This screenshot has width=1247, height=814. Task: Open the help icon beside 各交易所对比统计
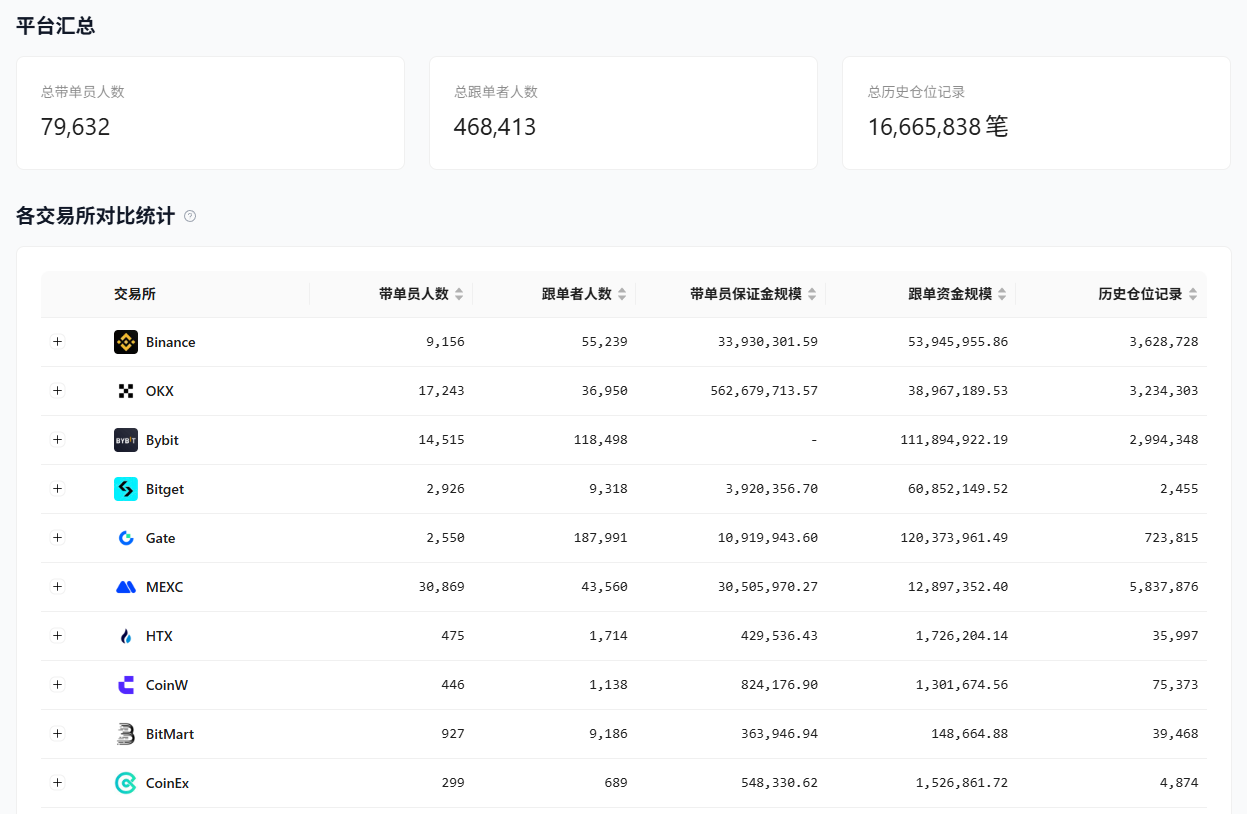coord(190,216)
